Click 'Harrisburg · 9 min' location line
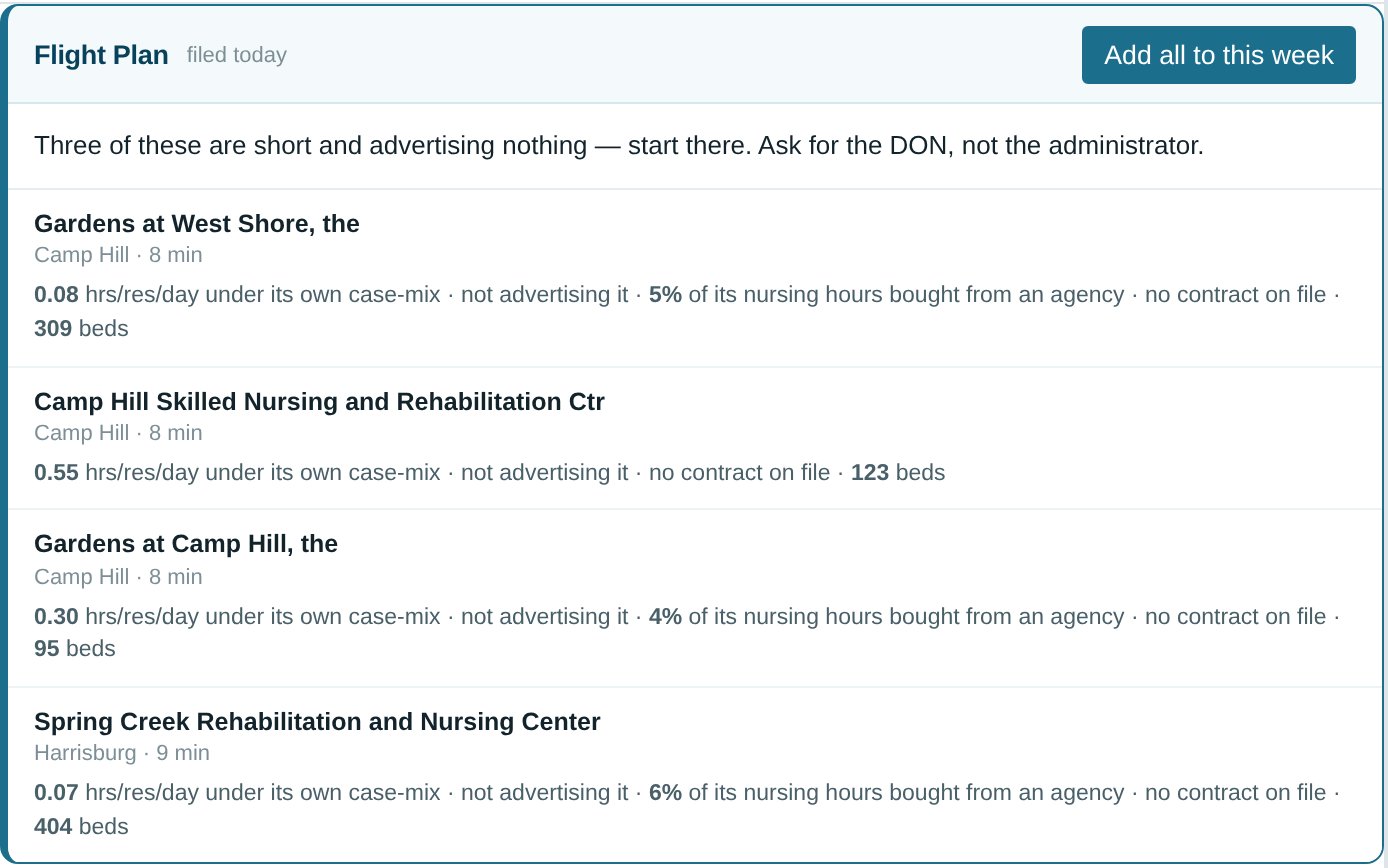Image resolution: width=1388 pixels, height=868 pixels. click(x=122, y=753)
